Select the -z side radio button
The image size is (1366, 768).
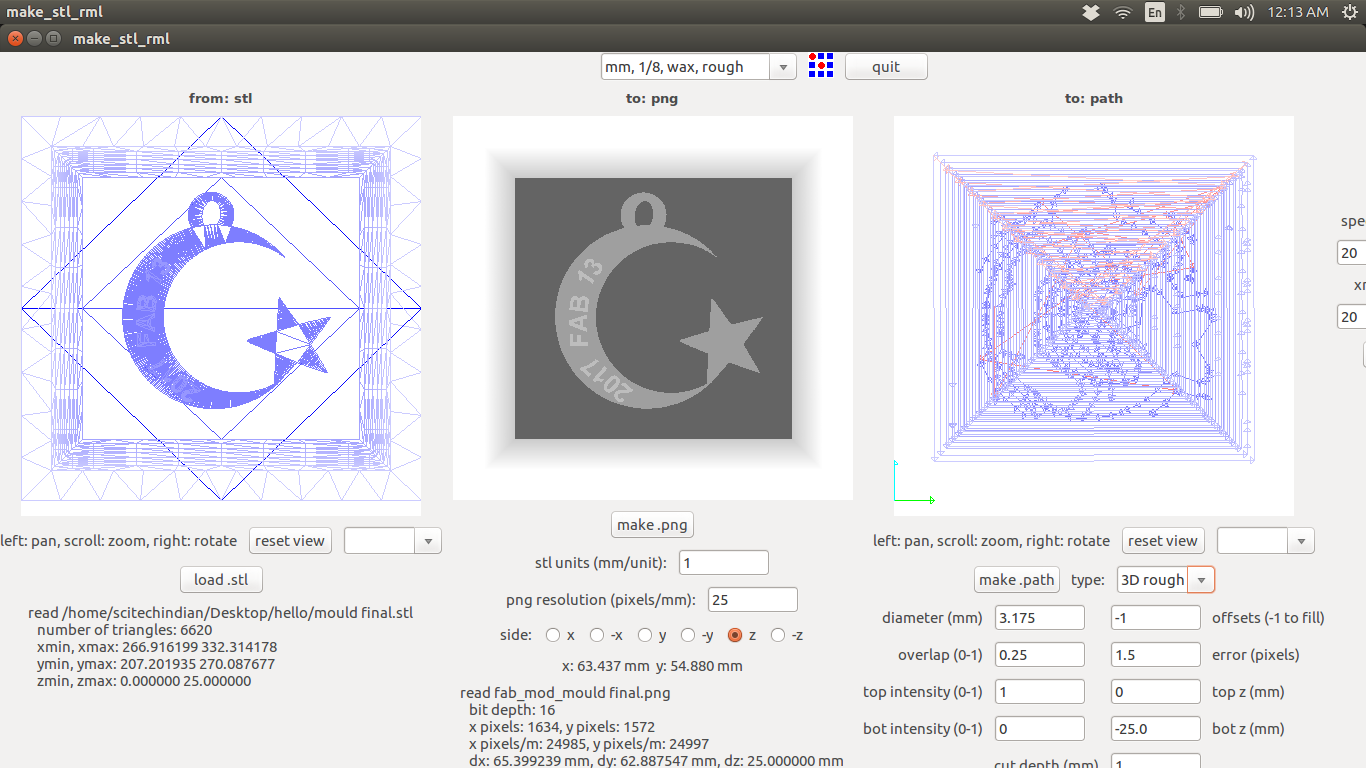(x=778, y=635)
